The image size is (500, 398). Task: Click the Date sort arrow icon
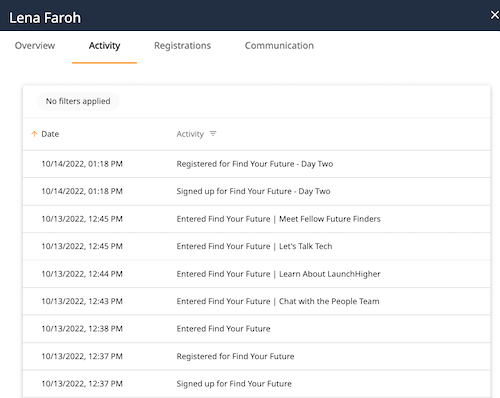(34, 134)
